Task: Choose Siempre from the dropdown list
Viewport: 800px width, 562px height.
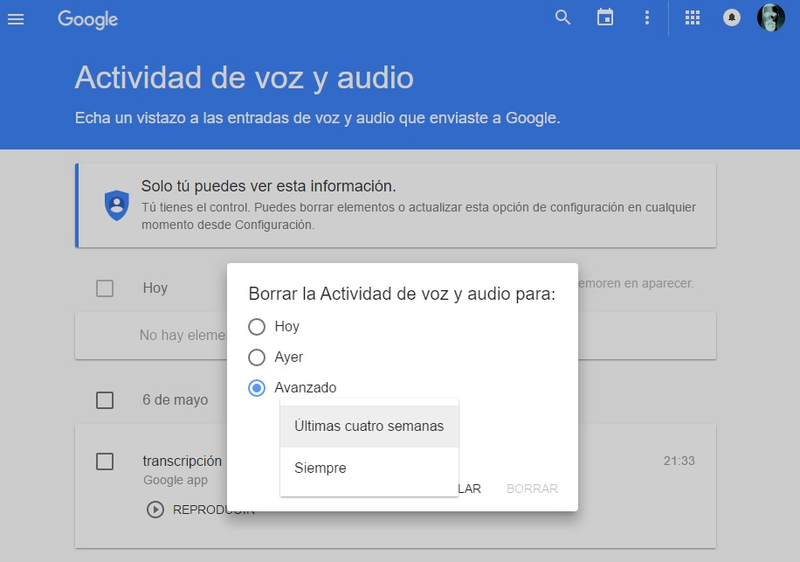Action: click(x=369, y=468)
